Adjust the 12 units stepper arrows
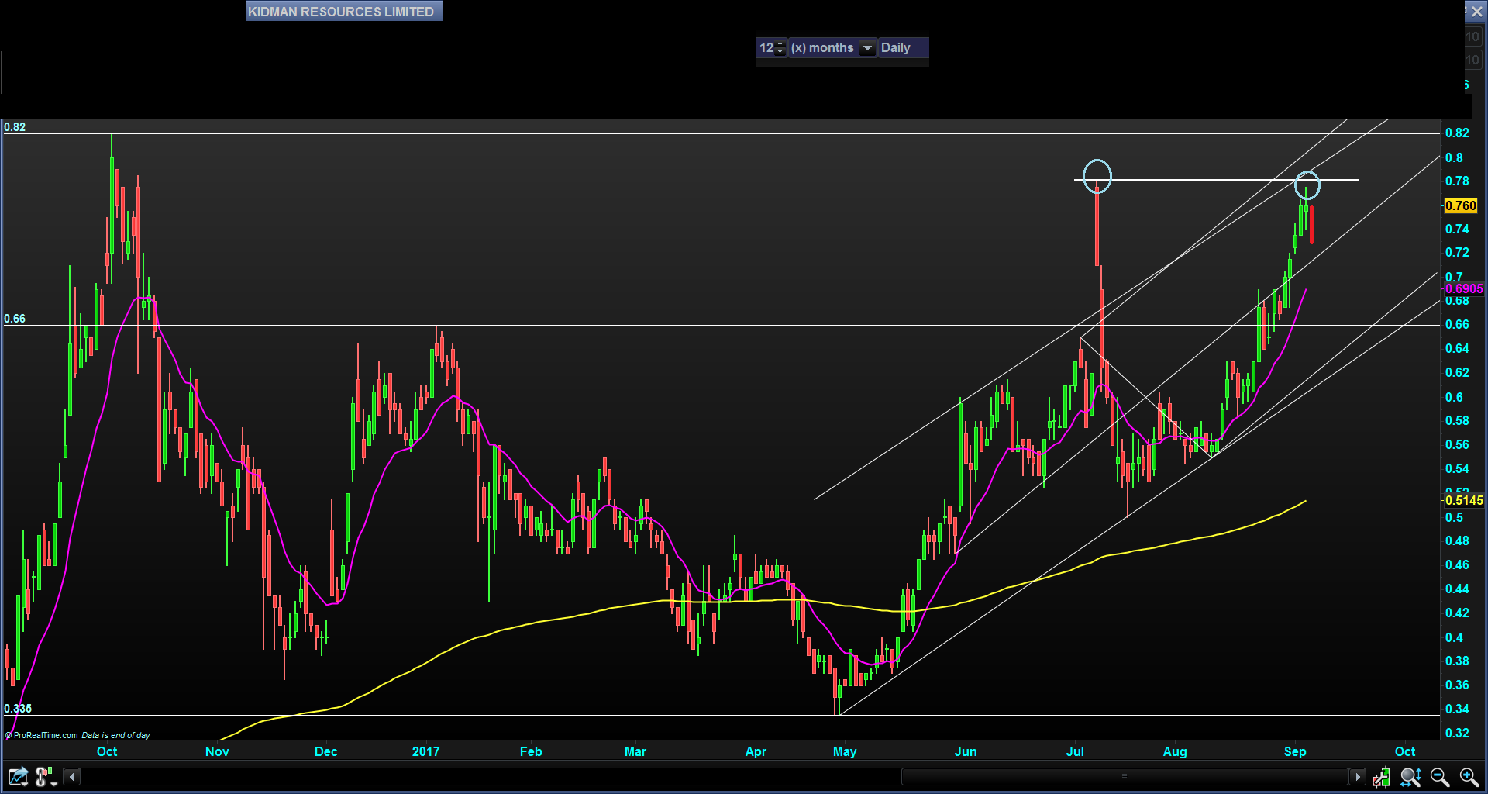This screenshot has height=794, width=1512. coord(780,47)
